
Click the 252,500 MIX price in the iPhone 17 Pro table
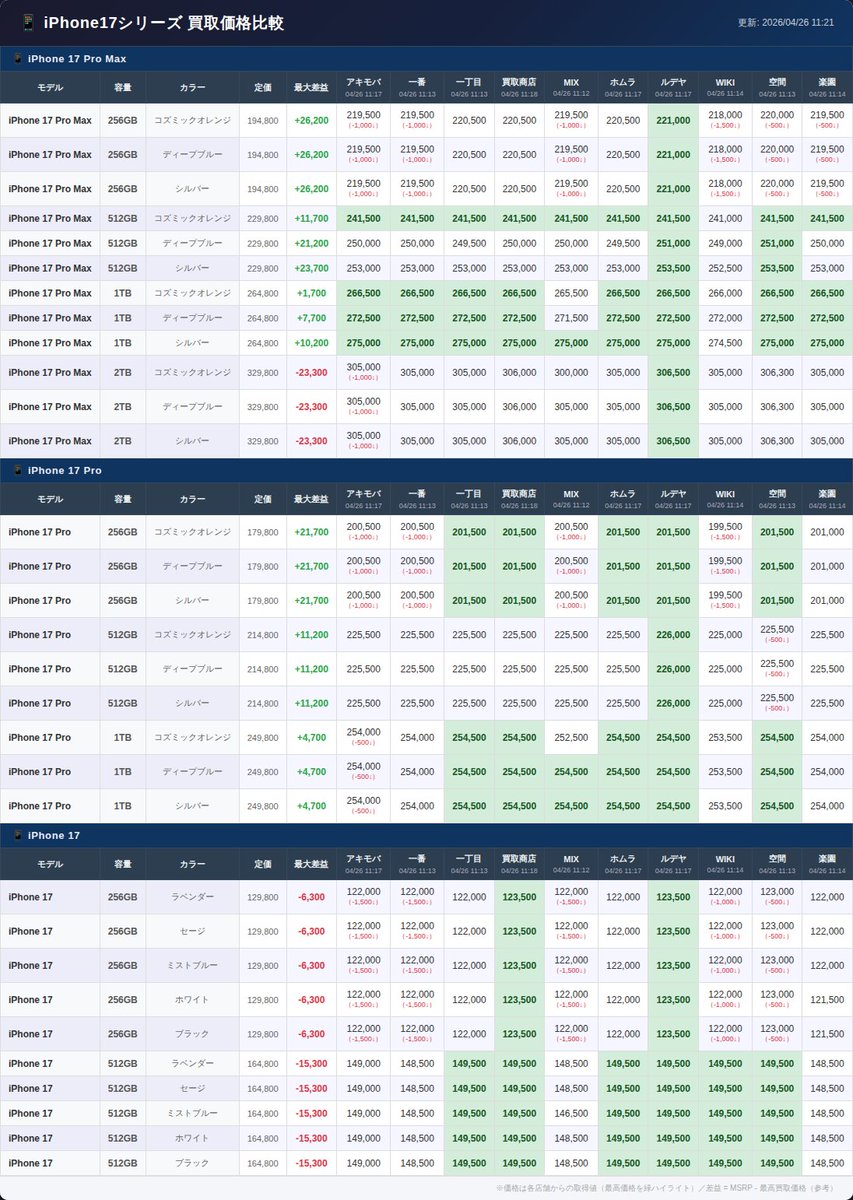571,738
